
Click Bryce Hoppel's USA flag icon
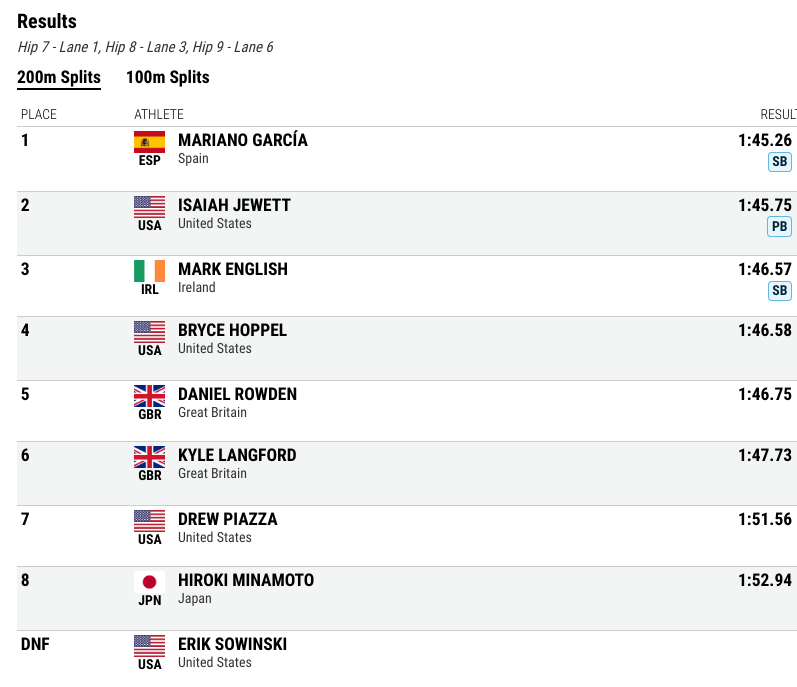[x=149, y=331]
